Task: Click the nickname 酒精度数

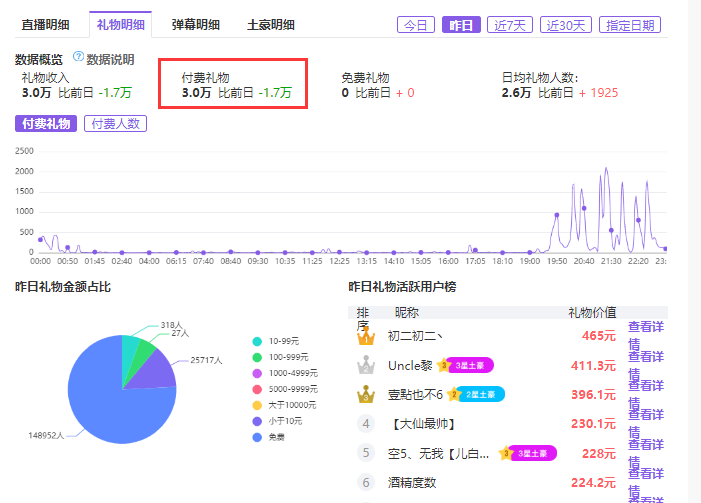Action: pos(412,483)
